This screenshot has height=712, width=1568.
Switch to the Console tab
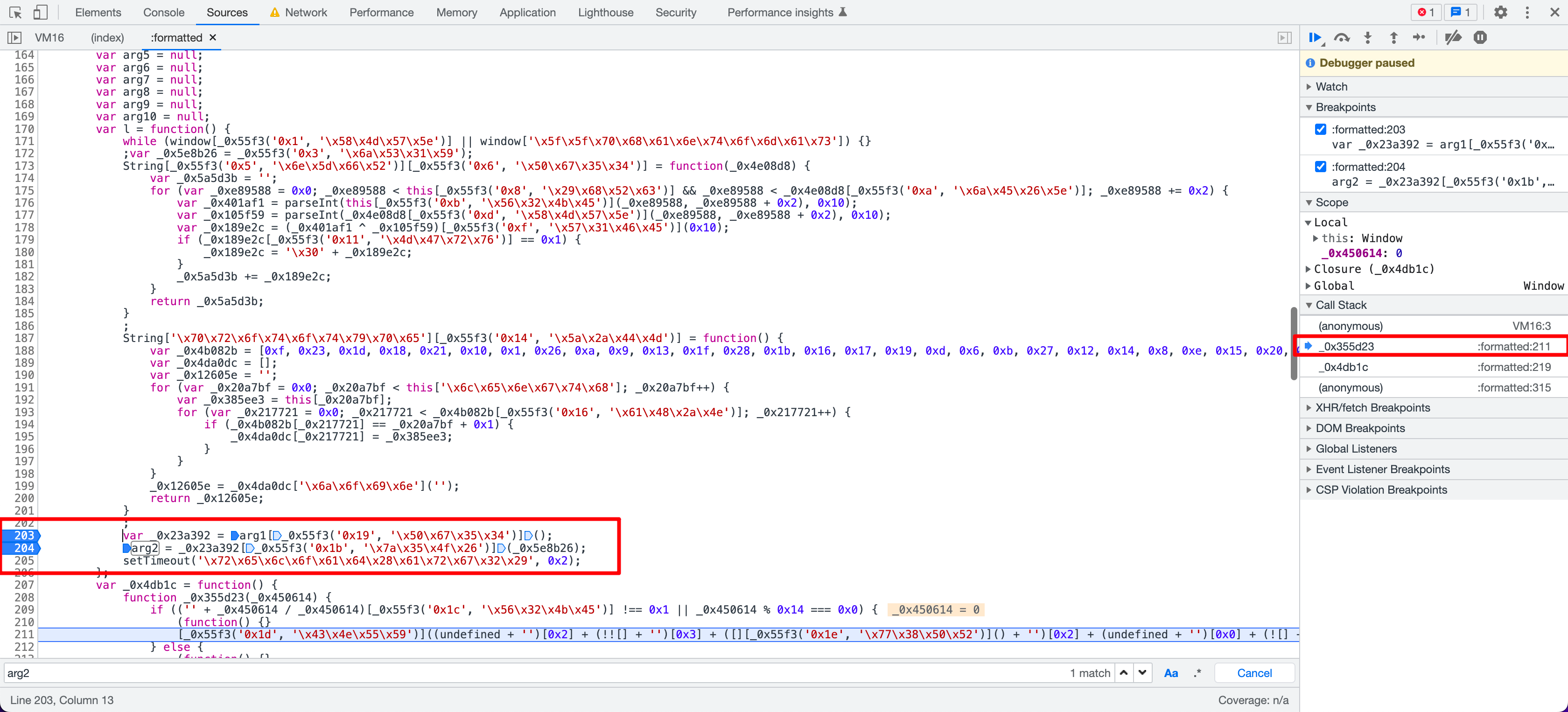(x=163, y=12)
